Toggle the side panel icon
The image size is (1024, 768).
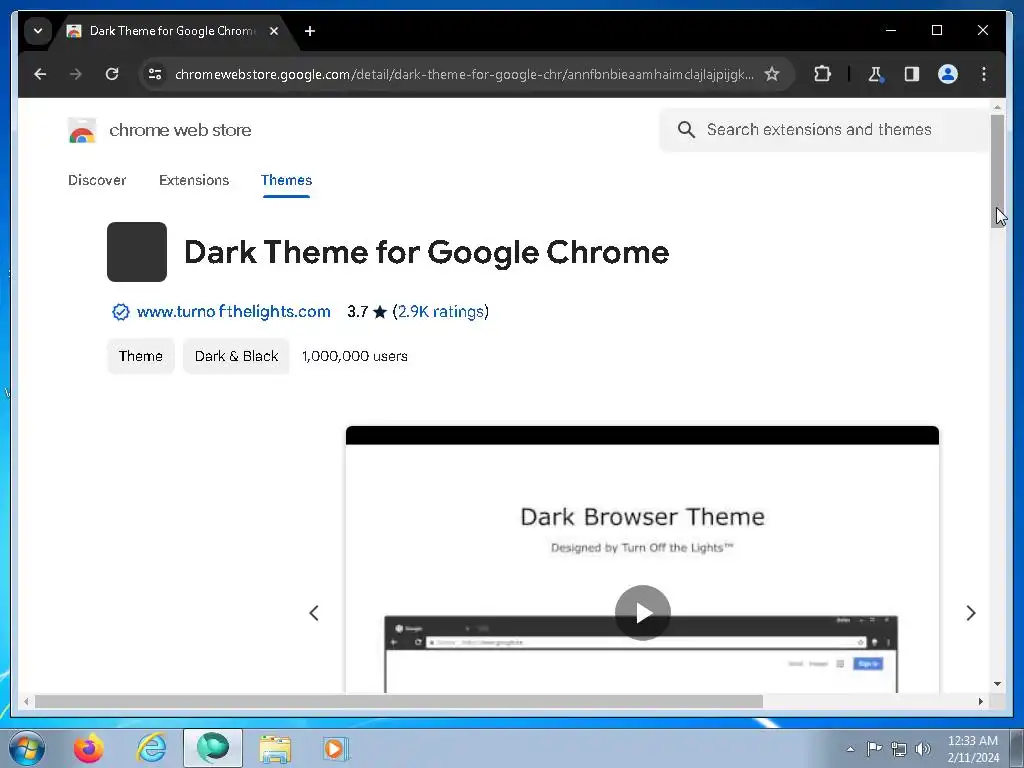(x=912, y=74)
